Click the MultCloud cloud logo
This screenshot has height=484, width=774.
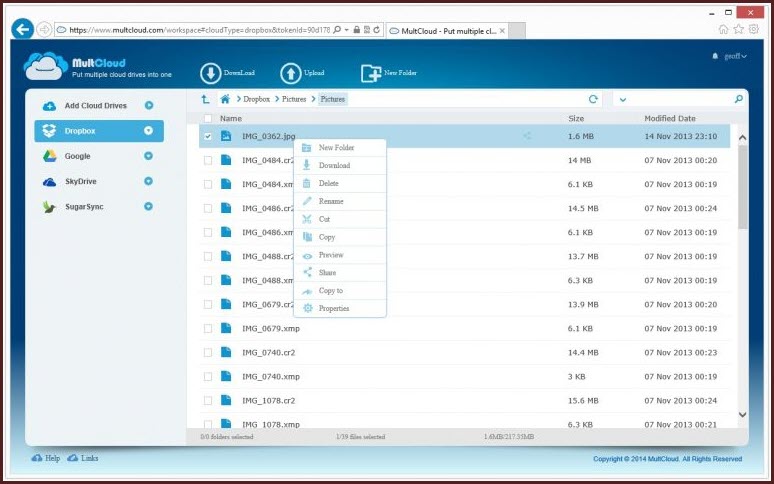pos(45,66)
